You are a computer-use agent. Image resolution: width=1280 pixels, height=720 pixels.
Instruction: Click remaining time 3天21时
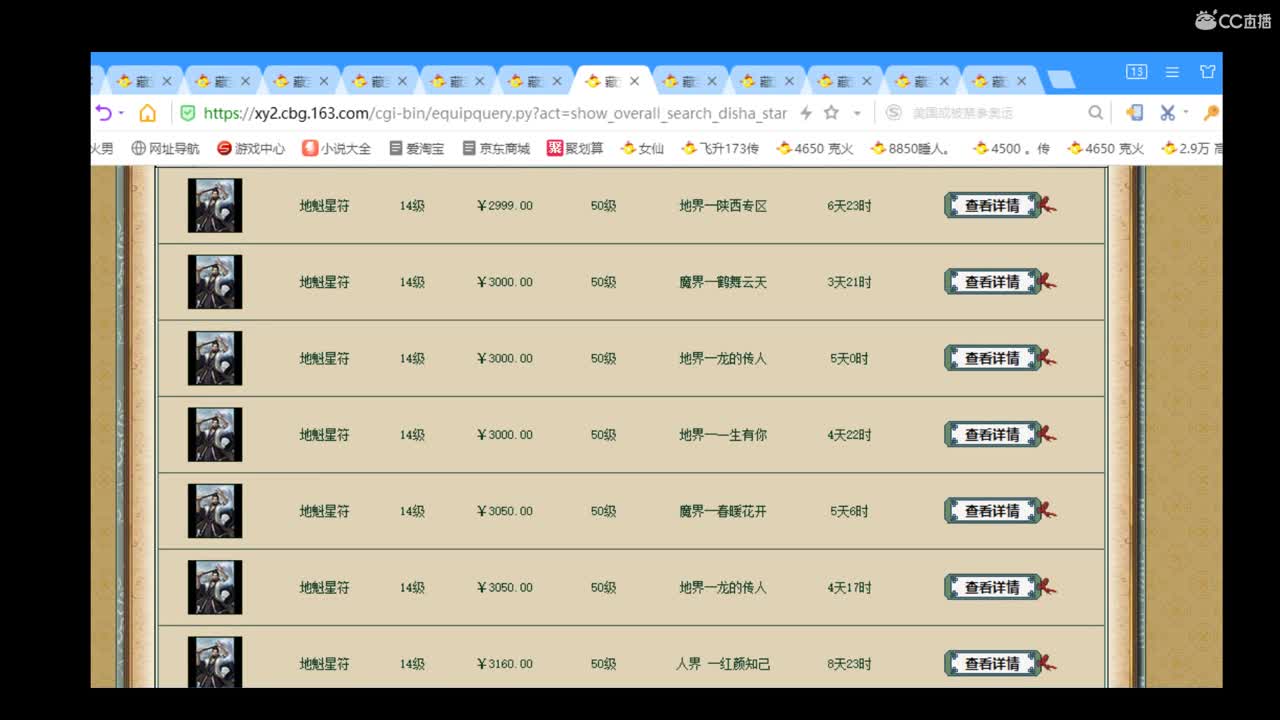[849, 282]
